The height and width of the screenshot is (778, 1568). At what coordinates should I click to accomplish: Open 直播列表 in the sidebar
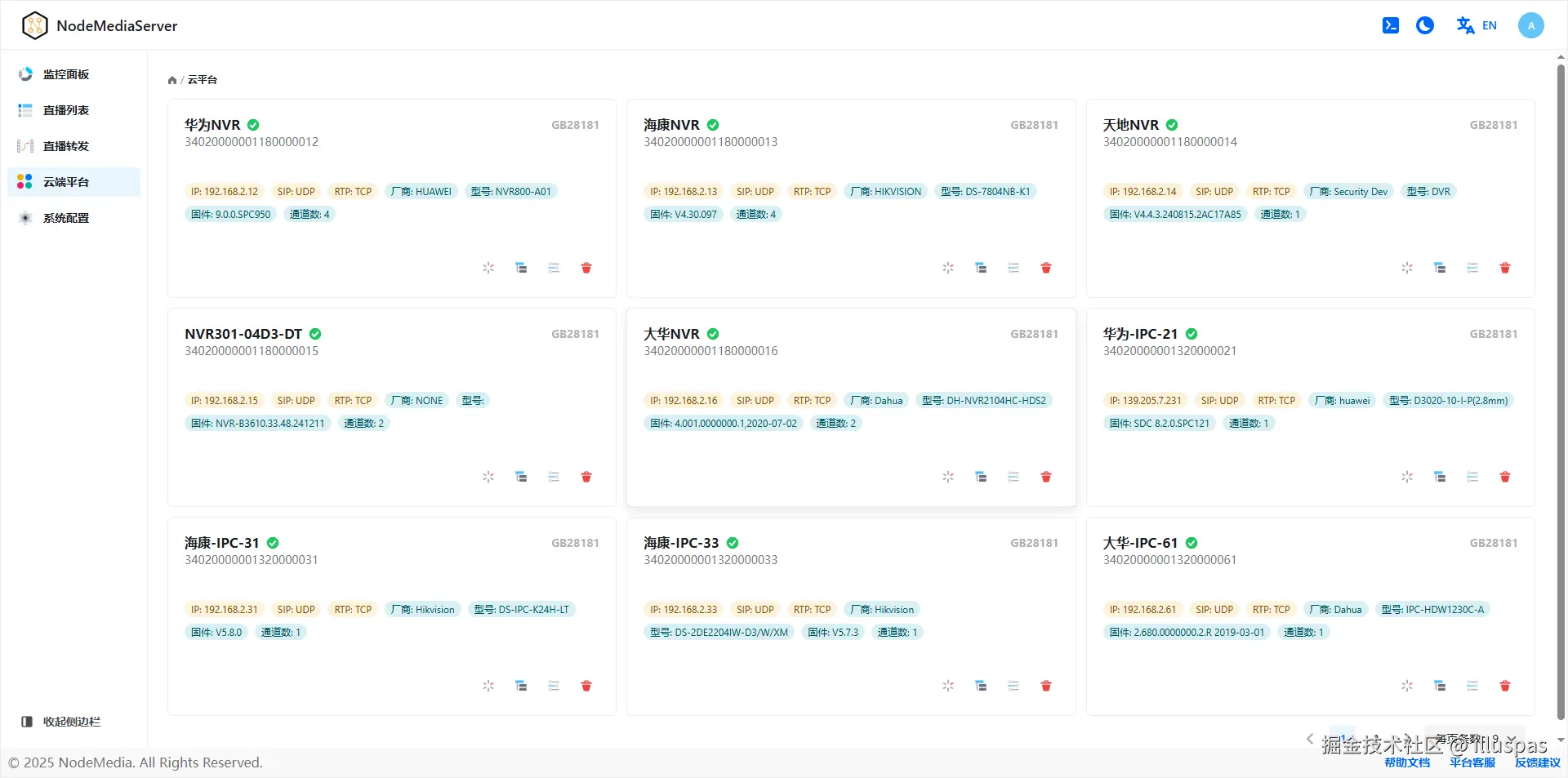[x=74, y=110]
